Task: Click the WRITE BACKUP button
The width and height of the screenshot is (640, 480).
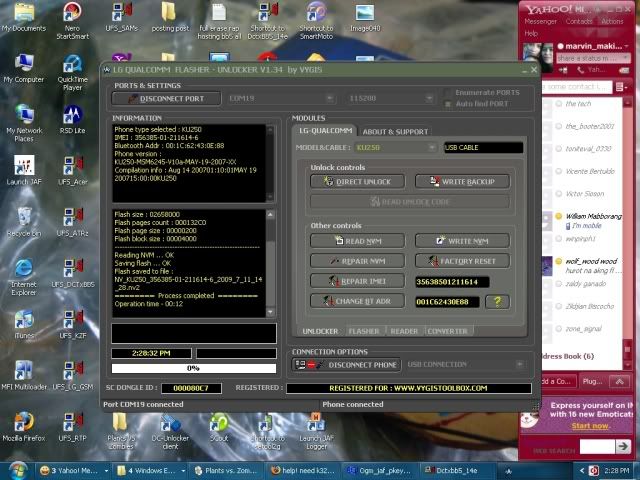Action: point(462,182)
